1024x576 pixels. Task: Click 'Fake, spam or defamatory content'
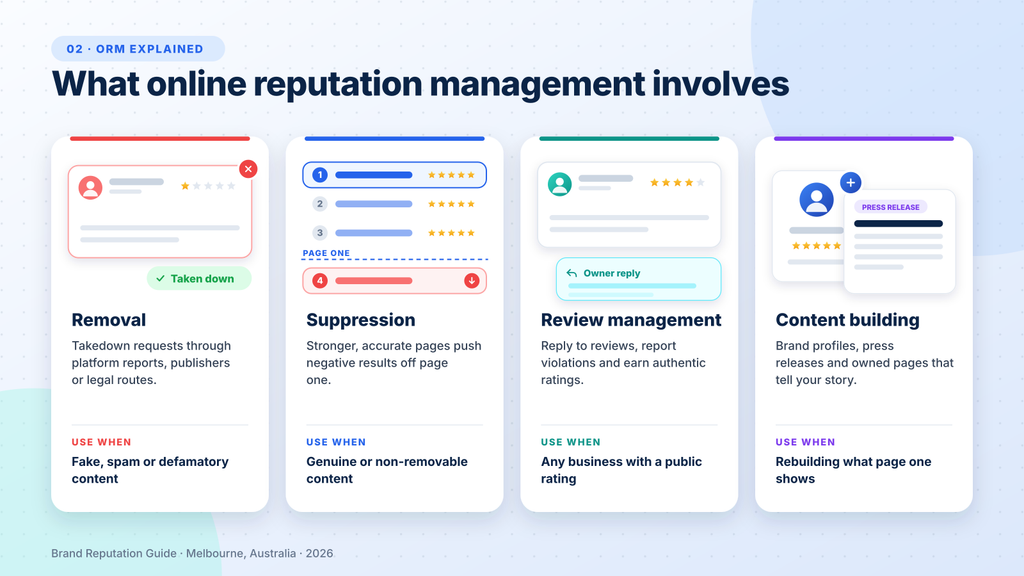pyautogui.click(x=150, y=470)
